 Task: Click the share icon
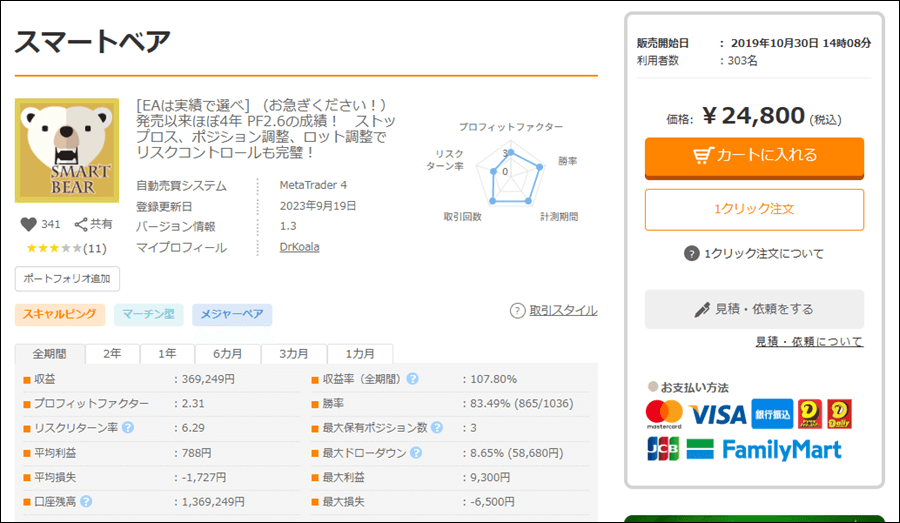point(81,225)
